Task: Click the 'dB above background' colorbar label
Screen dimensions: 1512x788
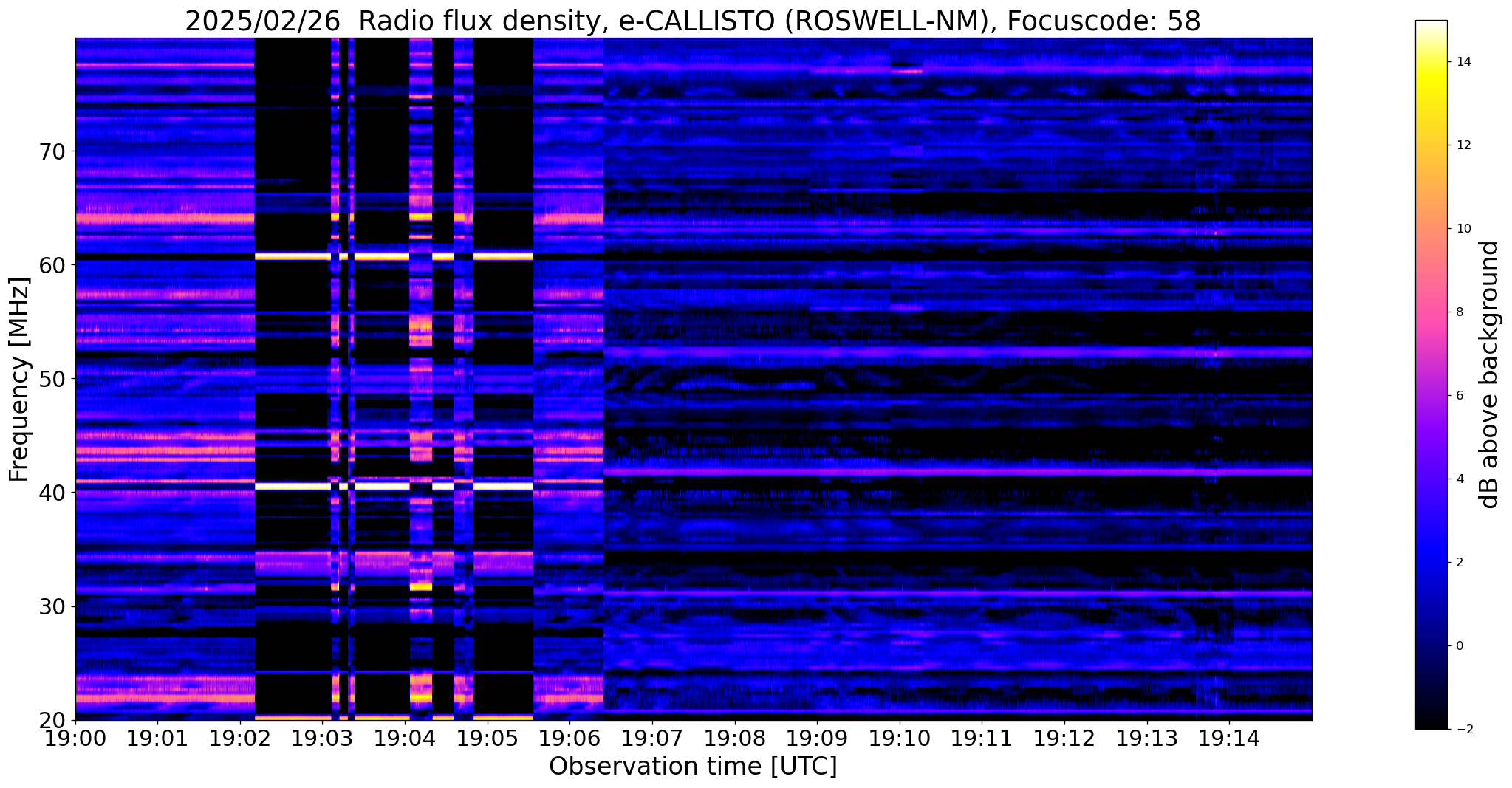Action: [x=1489, y=374]
